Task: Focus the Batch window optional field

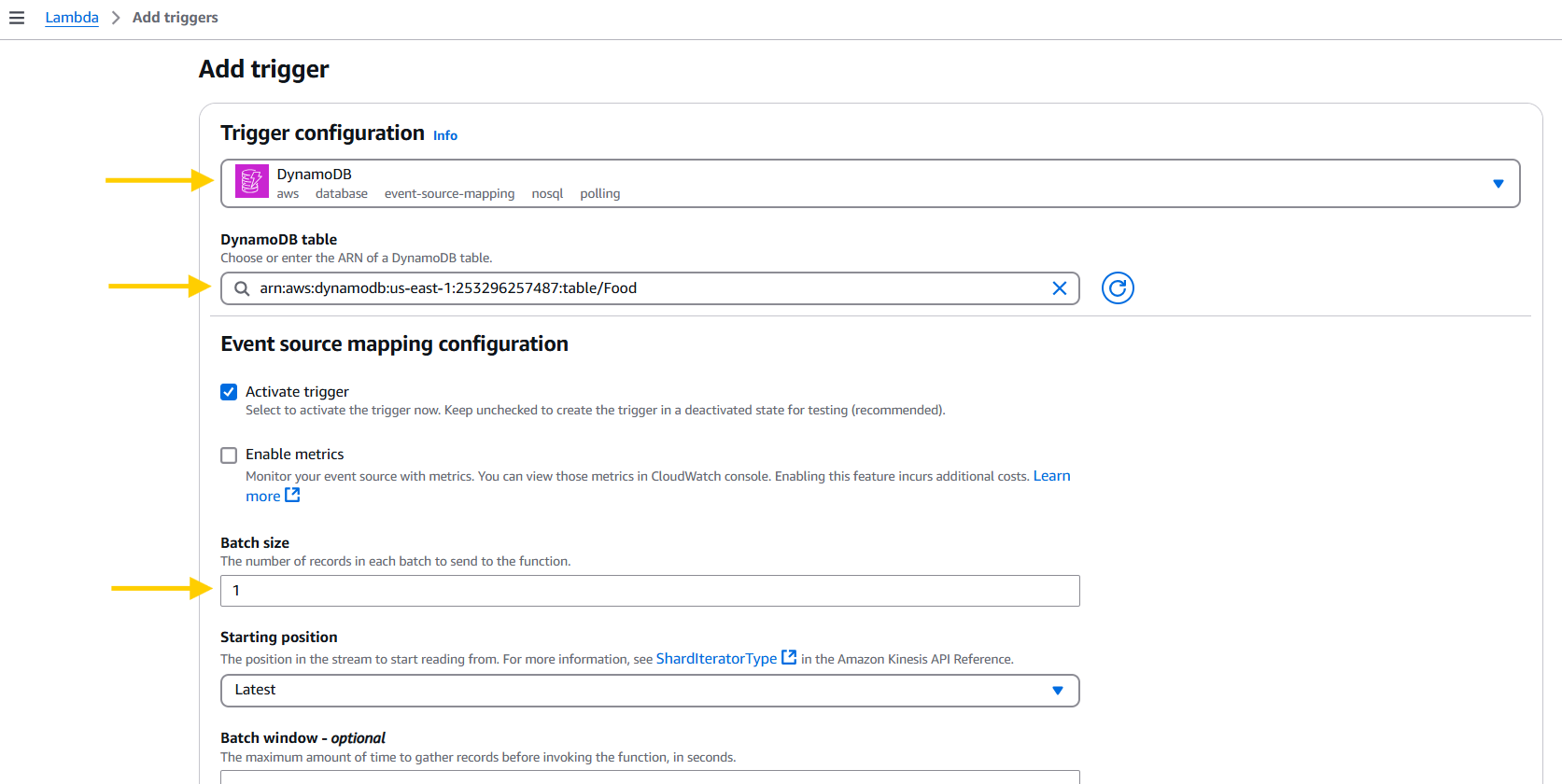Action: [x=649, y=777]
